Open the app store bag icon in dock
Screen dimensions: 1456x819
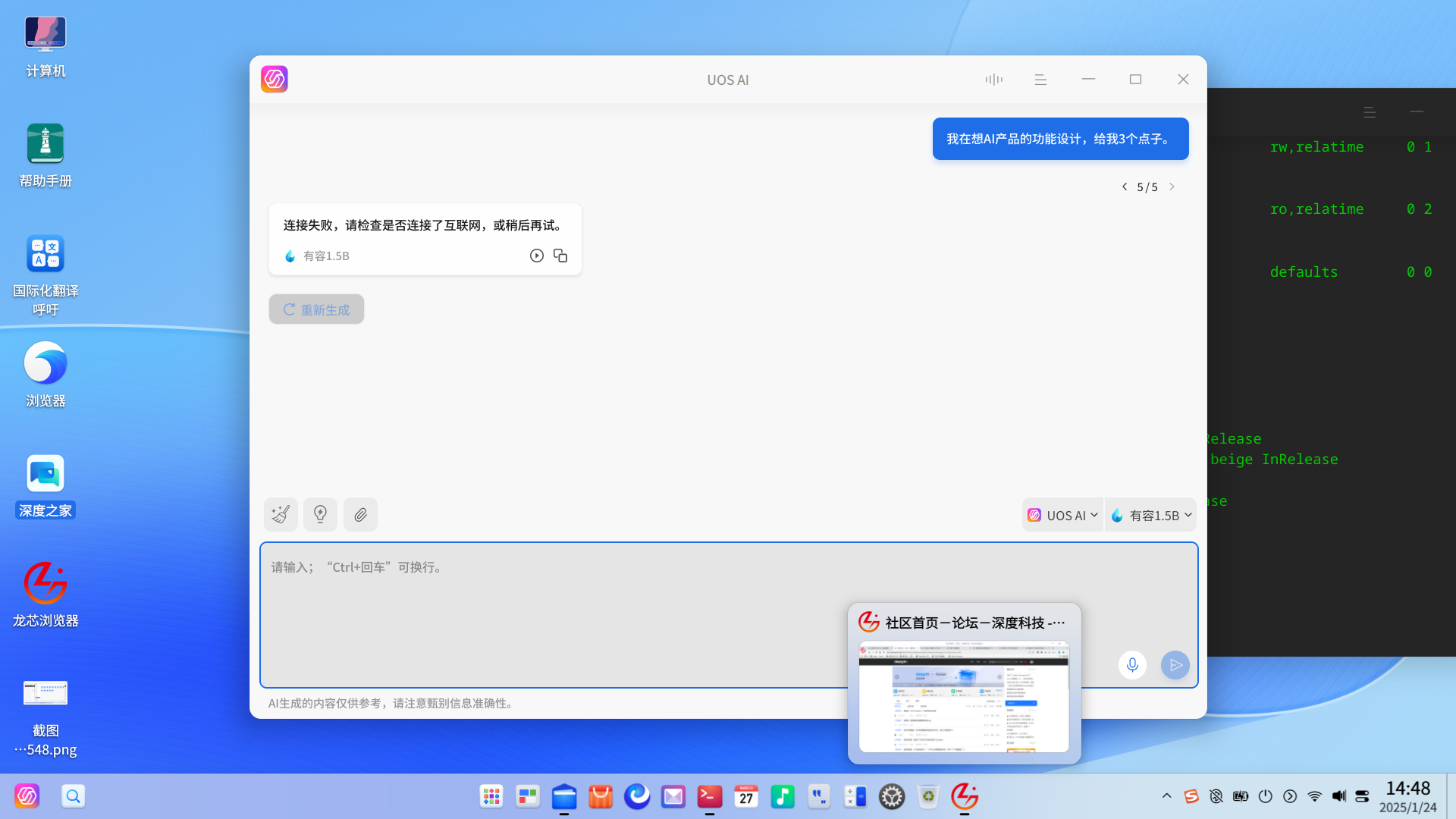click(x=601, y=796)
